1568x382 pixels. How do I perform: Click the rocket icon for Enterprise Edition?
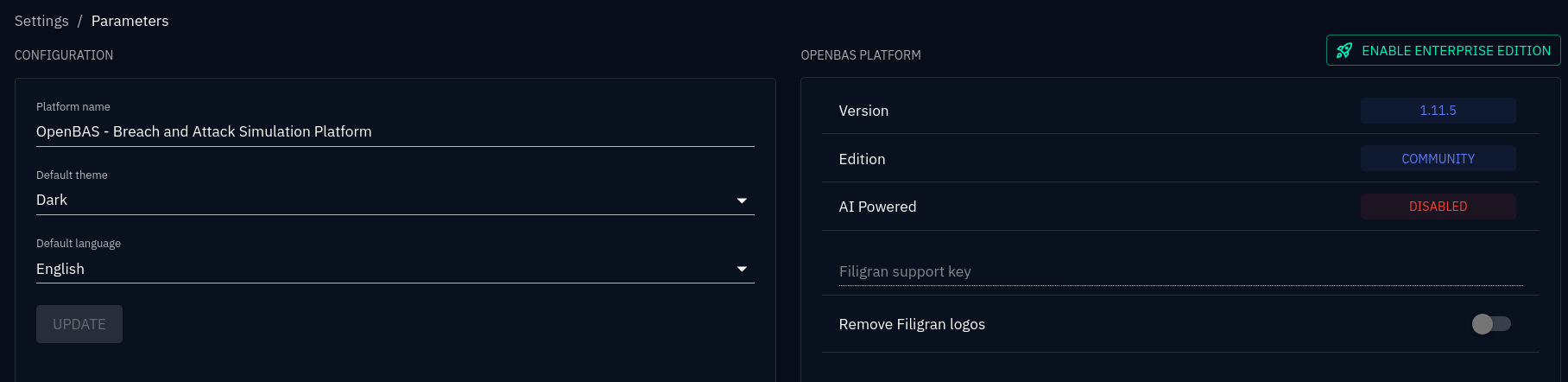(x=1344, y=51)
